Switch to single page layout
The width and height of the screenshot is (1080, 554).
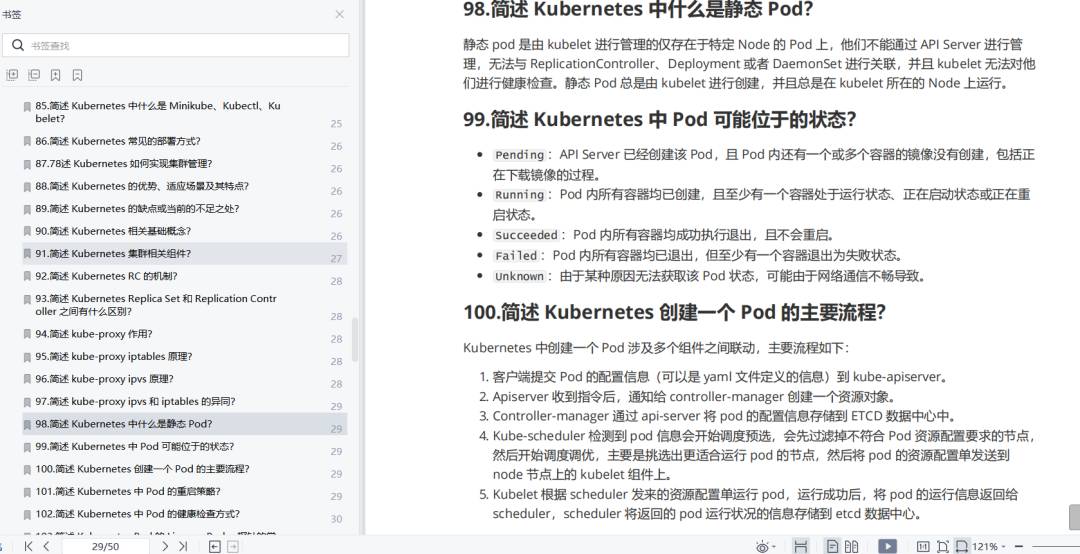pyautogui.click(x=832, y=546)
